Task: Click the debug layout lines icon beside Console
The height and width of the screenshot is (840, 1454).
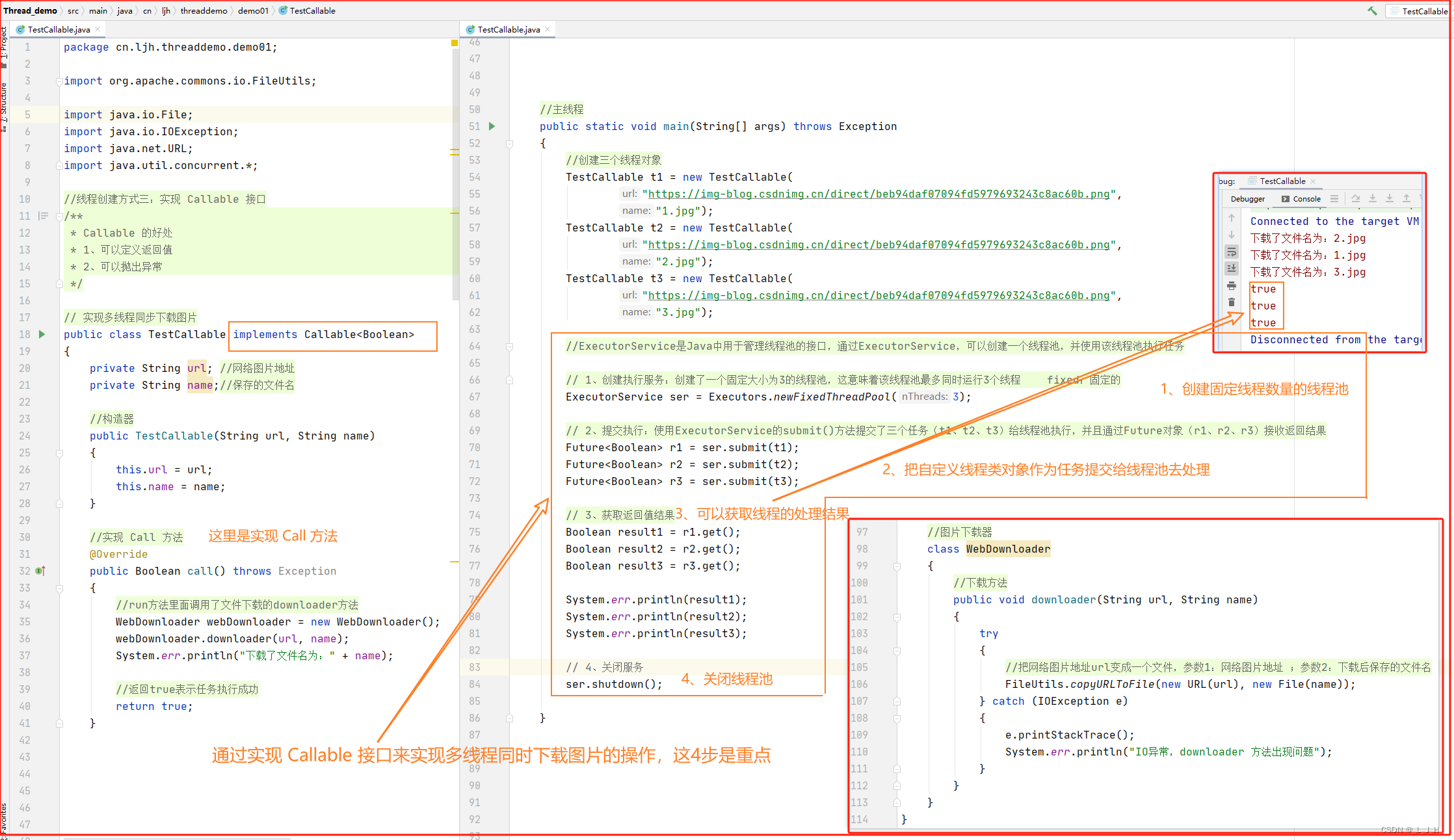Action: click(x=1334, y=199)
